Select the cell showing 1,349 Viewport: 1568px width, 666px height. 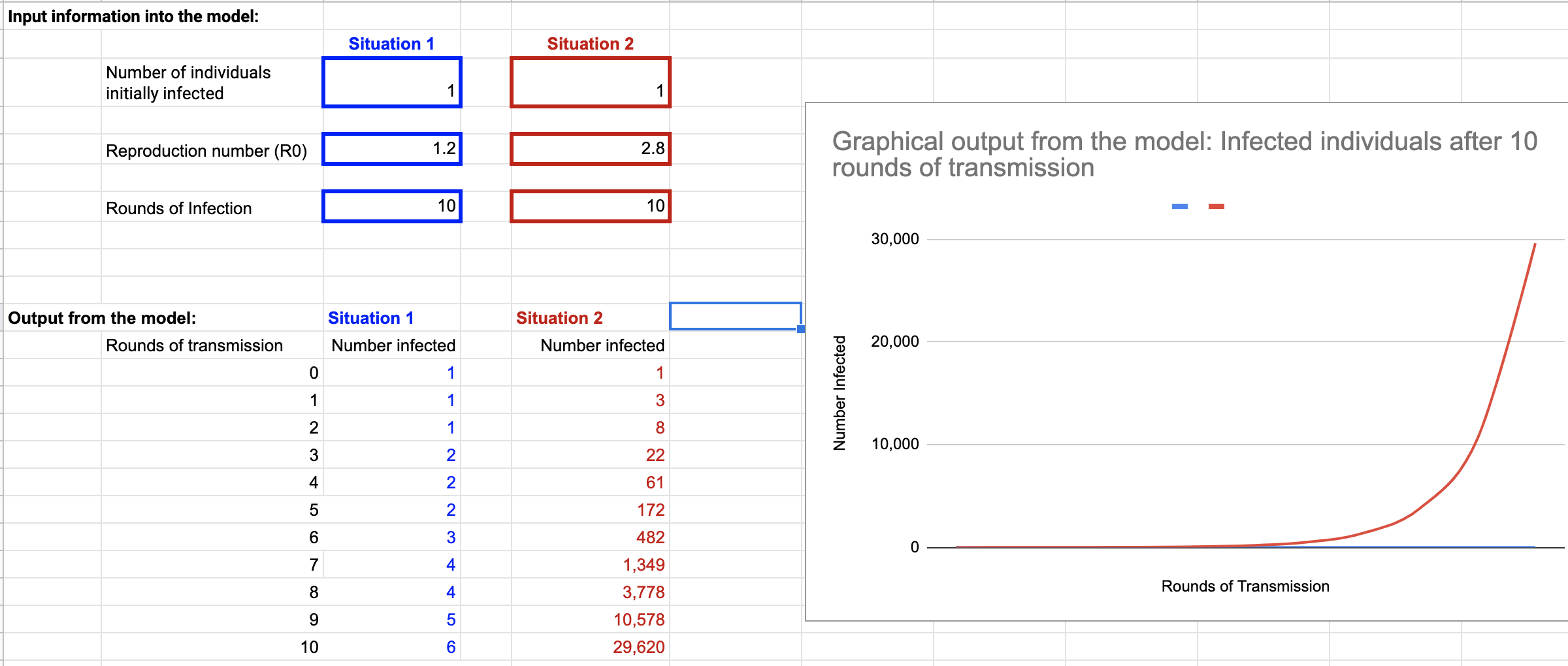[591, 565]
